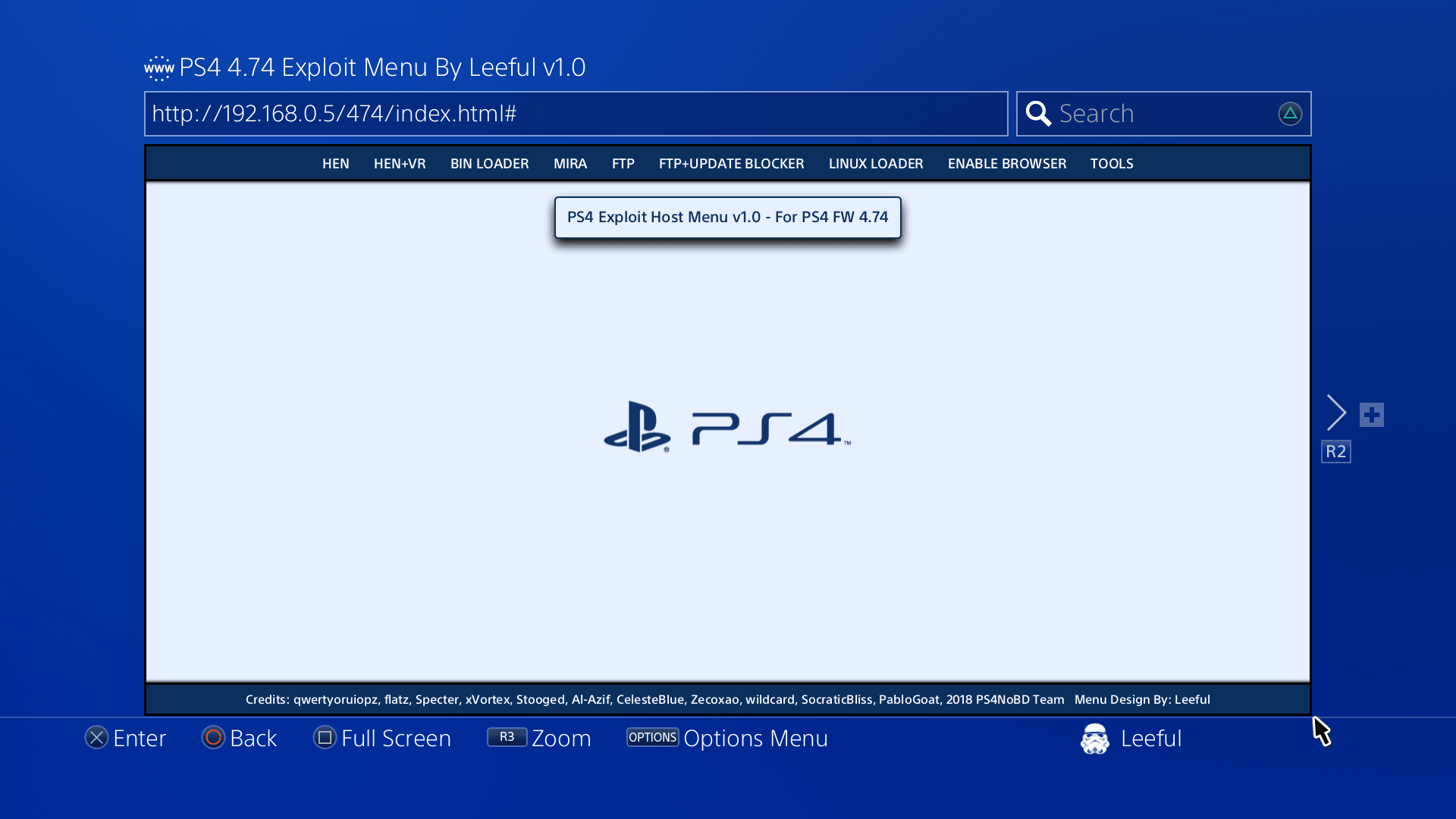
Task: Click the Leeful username text
Action: (1151, 739)
